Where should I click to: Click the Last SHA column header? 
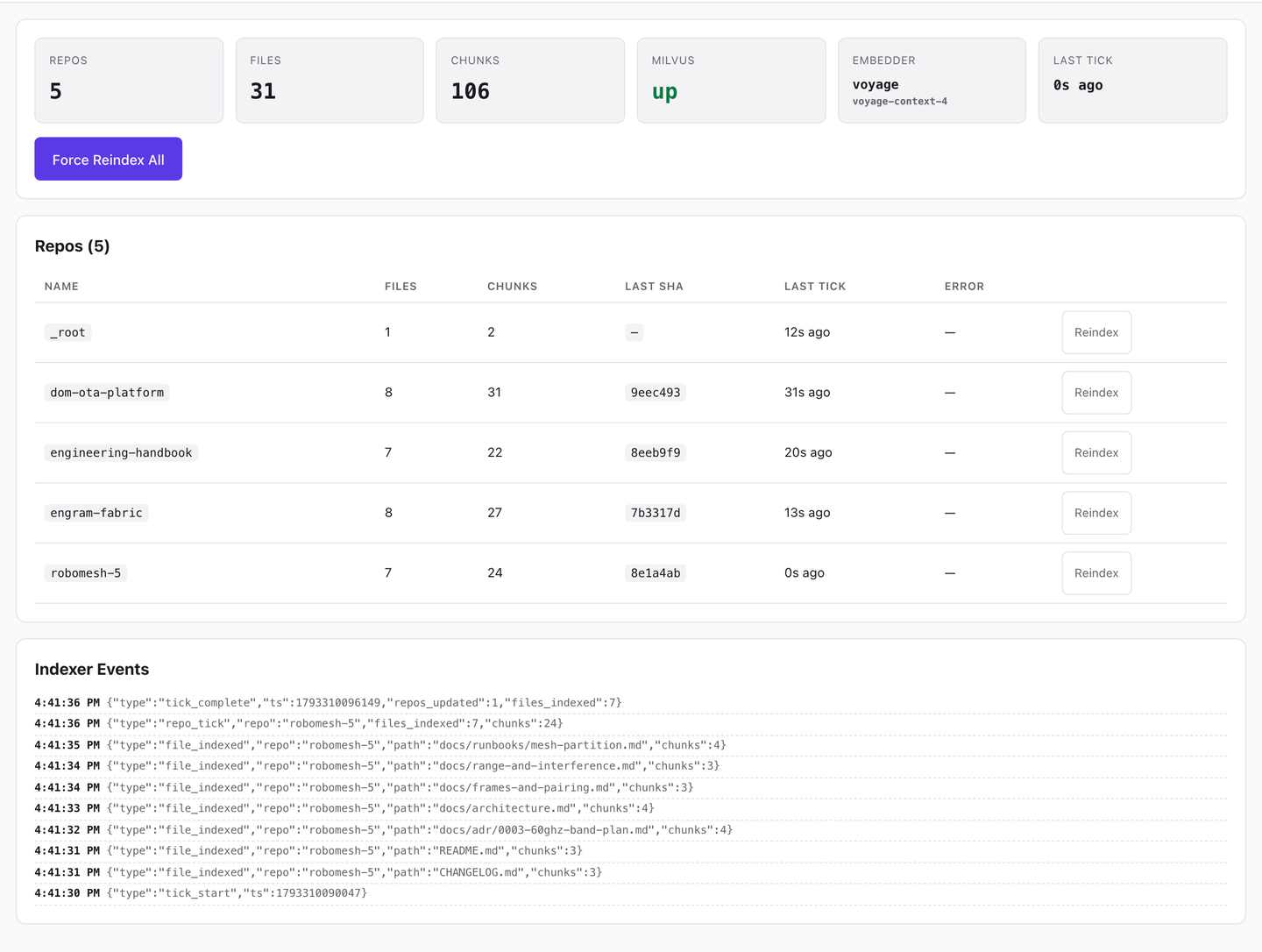(x=654, y=287)
